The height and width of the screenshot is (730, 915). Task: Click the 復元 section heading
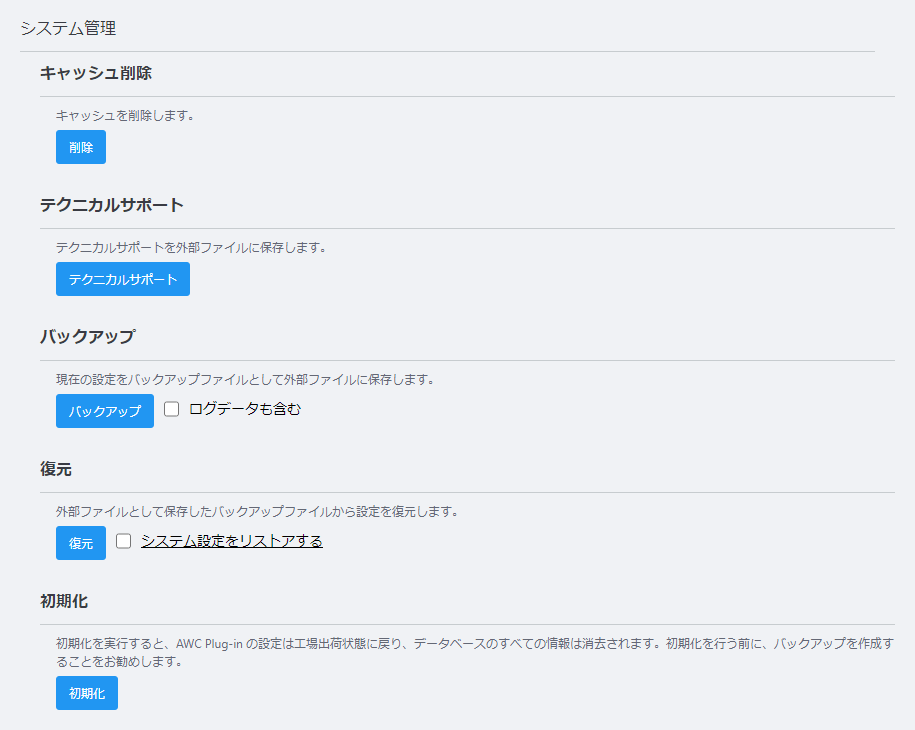(x=56, y=469)
